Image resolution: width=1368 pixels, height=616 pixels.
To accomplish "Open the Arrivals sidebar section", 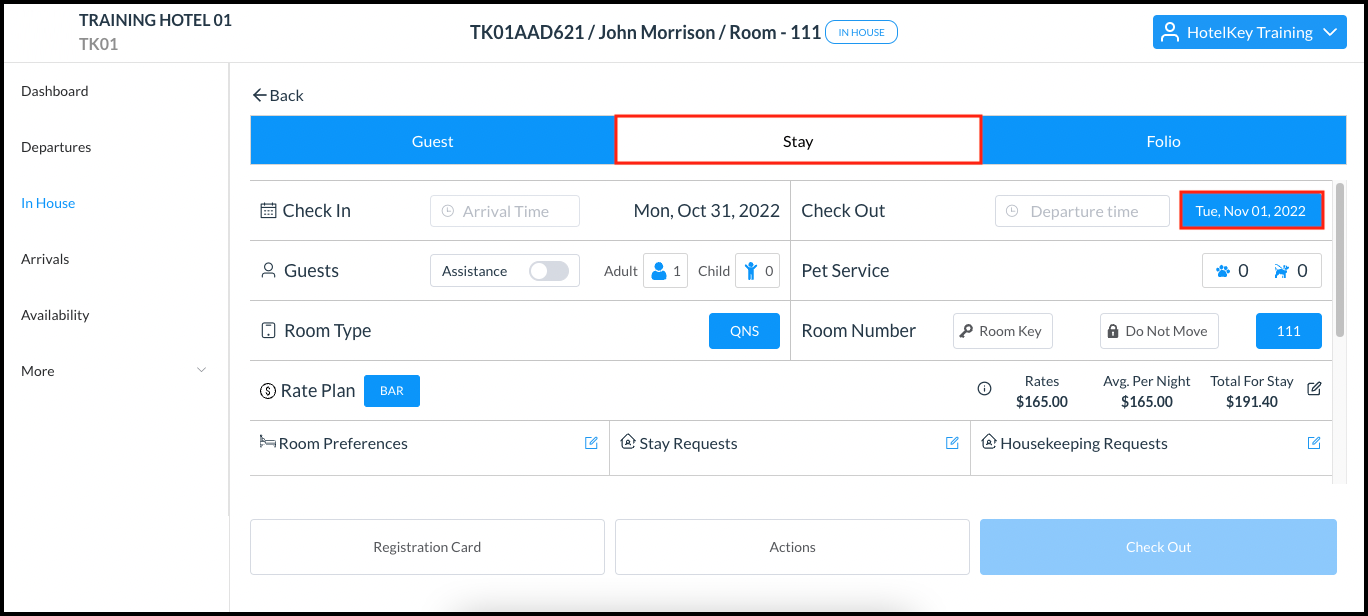I will tap(45, 258).
